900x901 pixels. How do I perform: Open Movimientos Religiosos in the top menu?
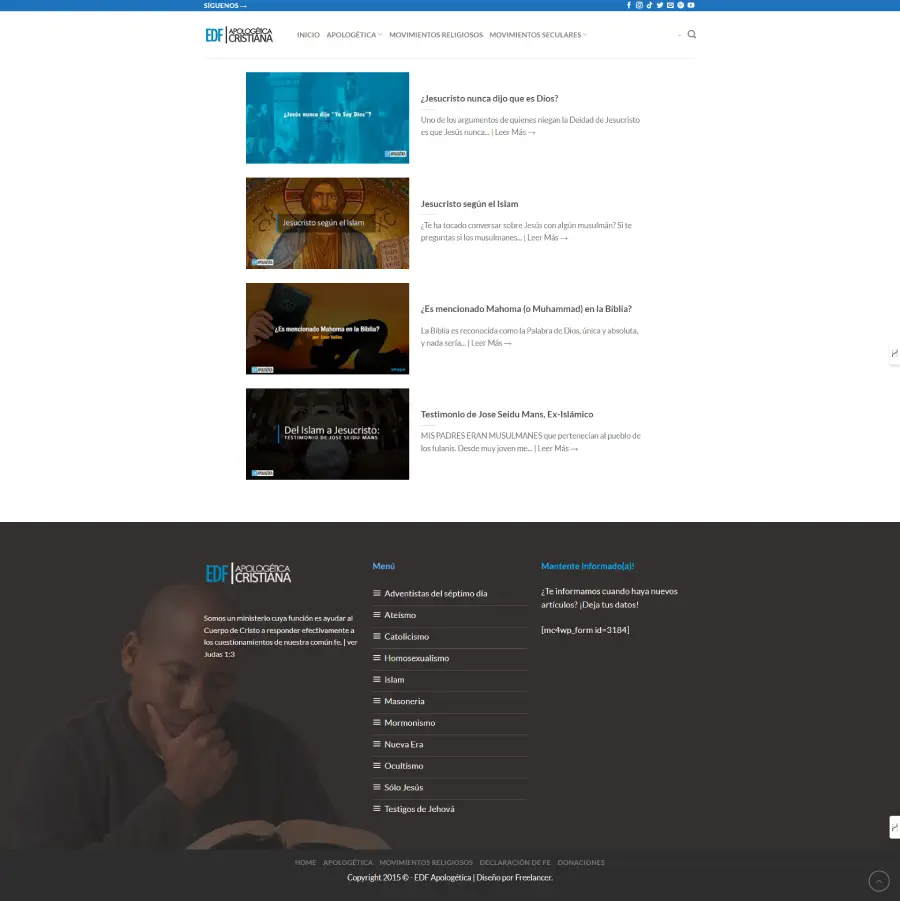(435, 35)
